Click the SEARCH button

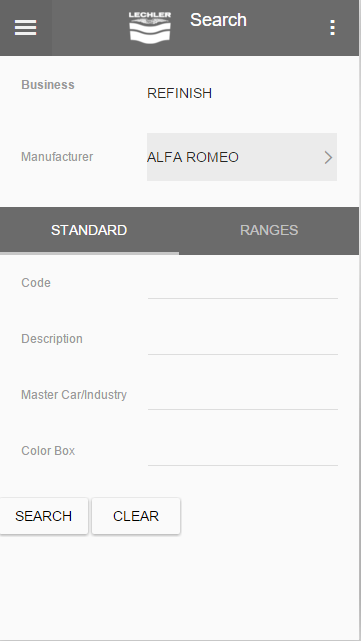click(44, 516)
